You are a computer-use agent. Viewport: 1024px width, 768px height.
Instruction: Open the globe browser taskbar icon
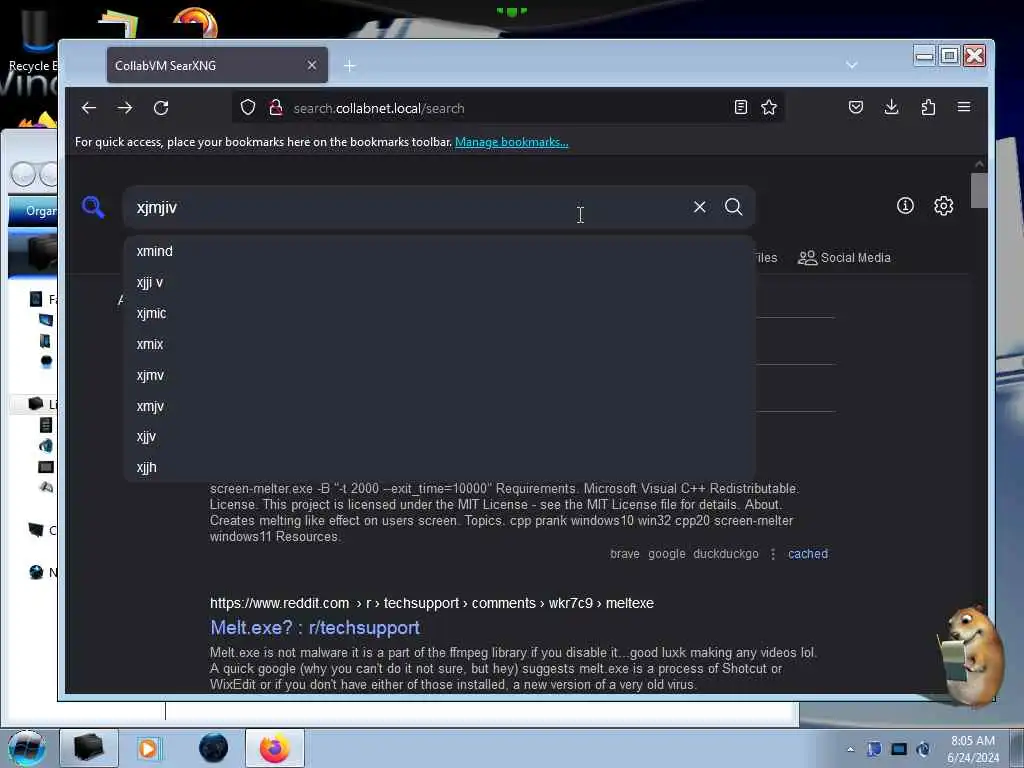click(214, 748)
